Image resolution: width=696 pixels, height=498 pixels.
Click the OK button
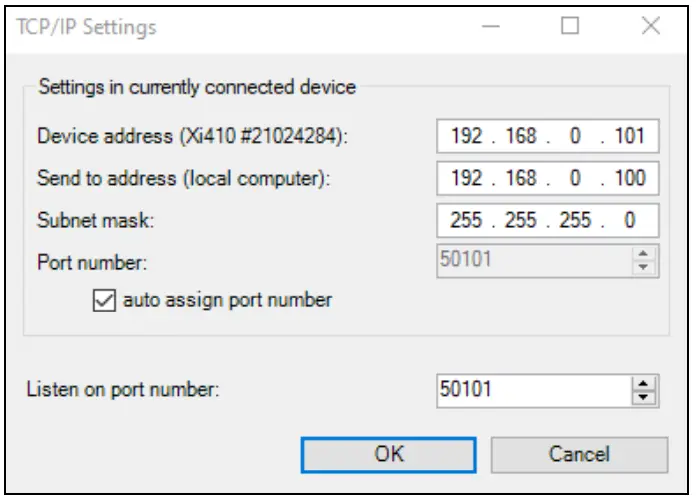pos(389,453)
